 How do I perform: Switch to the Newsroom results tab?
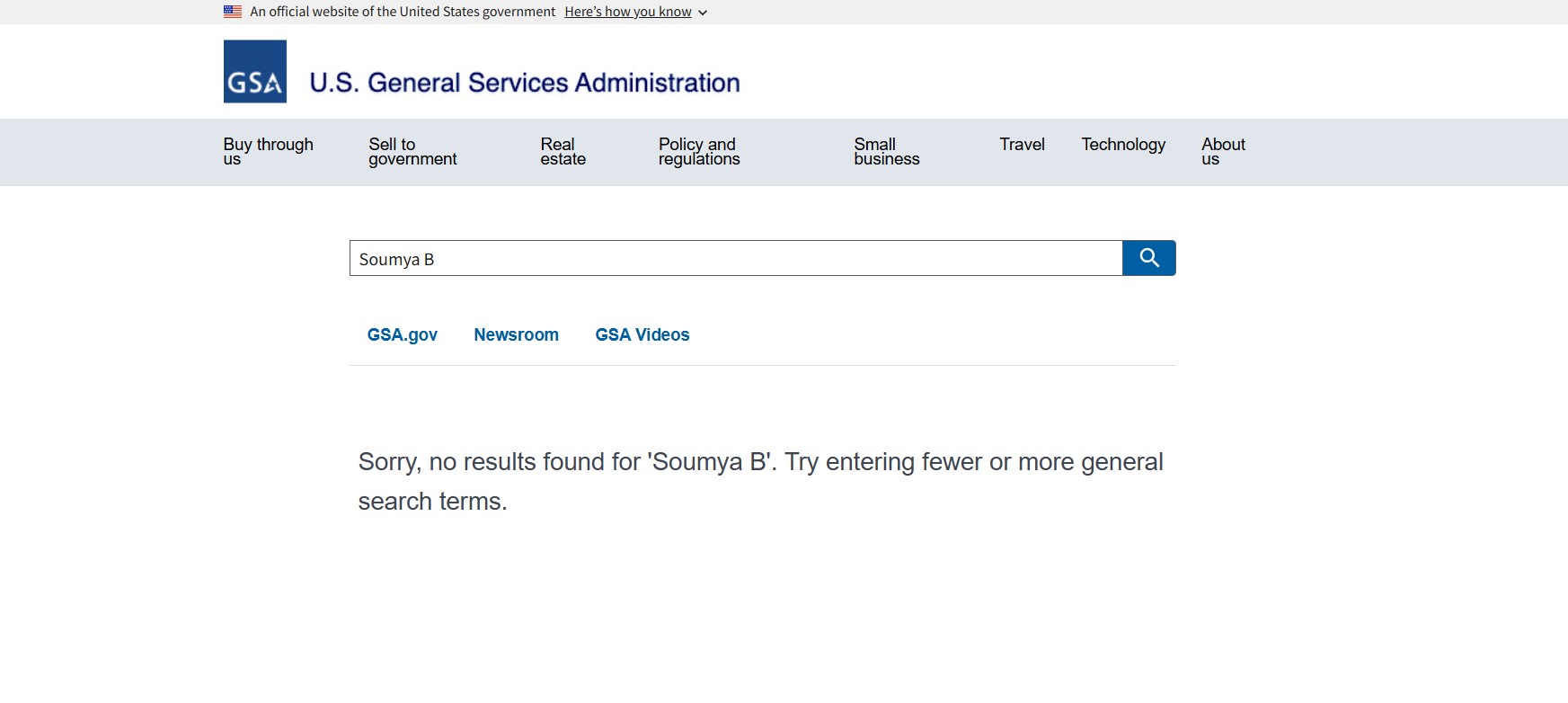[x=516, y=334]
